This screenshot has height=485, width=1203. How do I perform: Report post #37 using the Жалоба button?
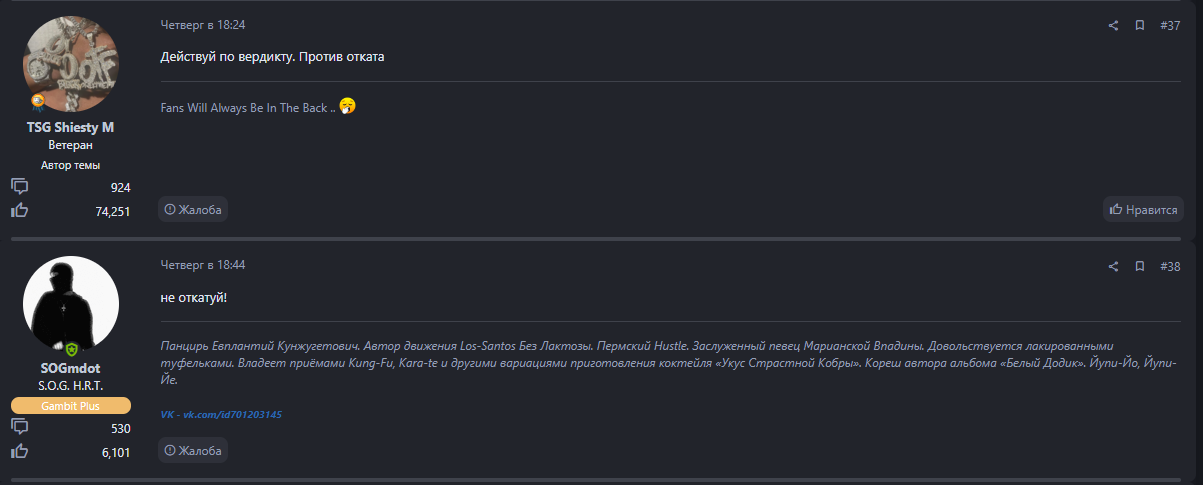(192, 209)
